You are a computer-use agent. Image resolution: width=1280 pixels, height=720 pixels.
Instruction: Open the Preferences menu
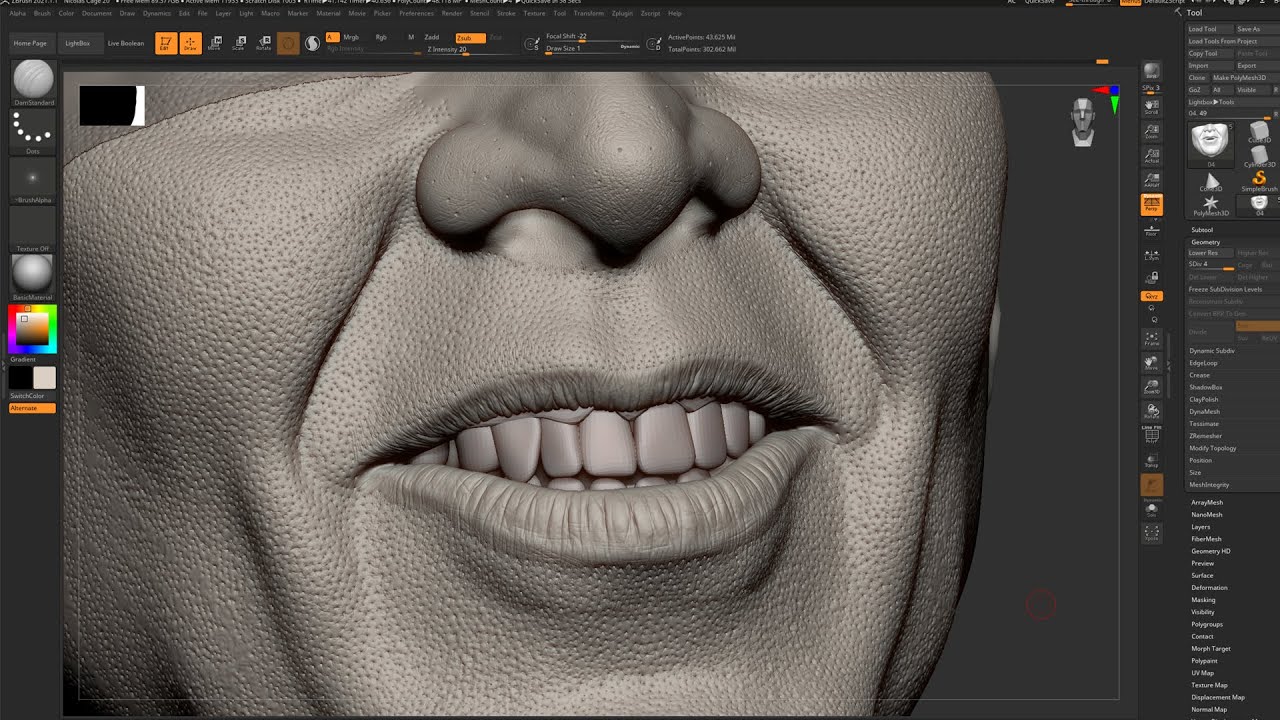[416, 13]
